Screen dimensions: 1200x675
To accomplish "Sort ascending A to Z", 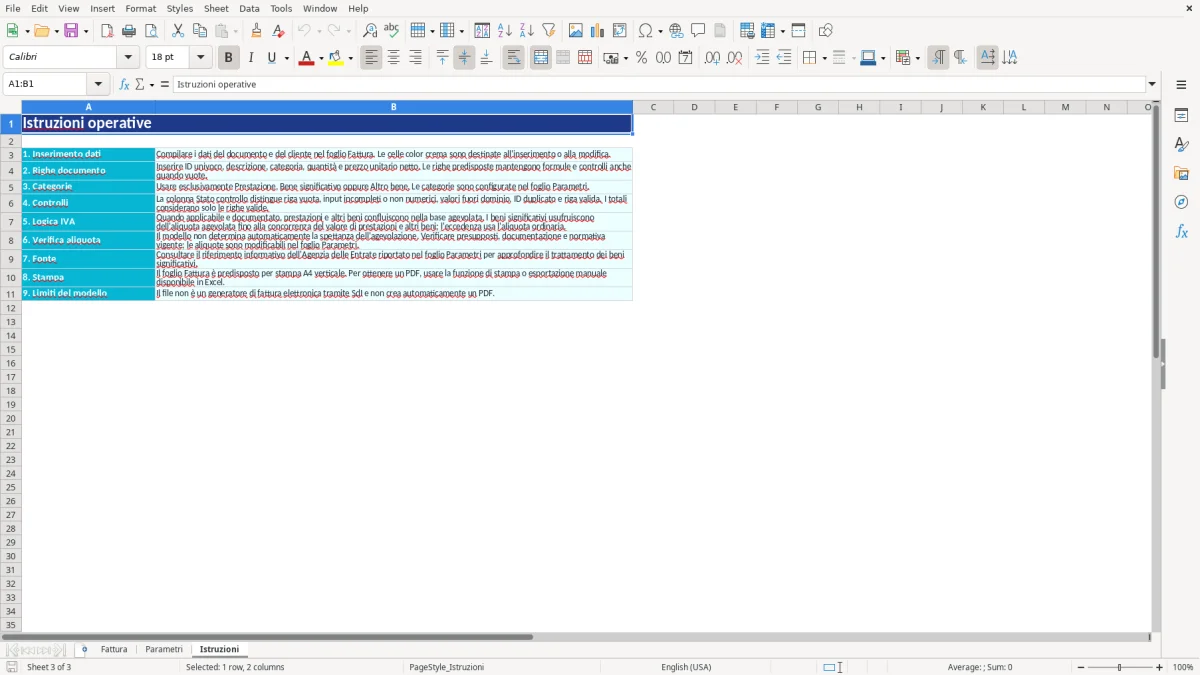I will (x=505, y=31).
